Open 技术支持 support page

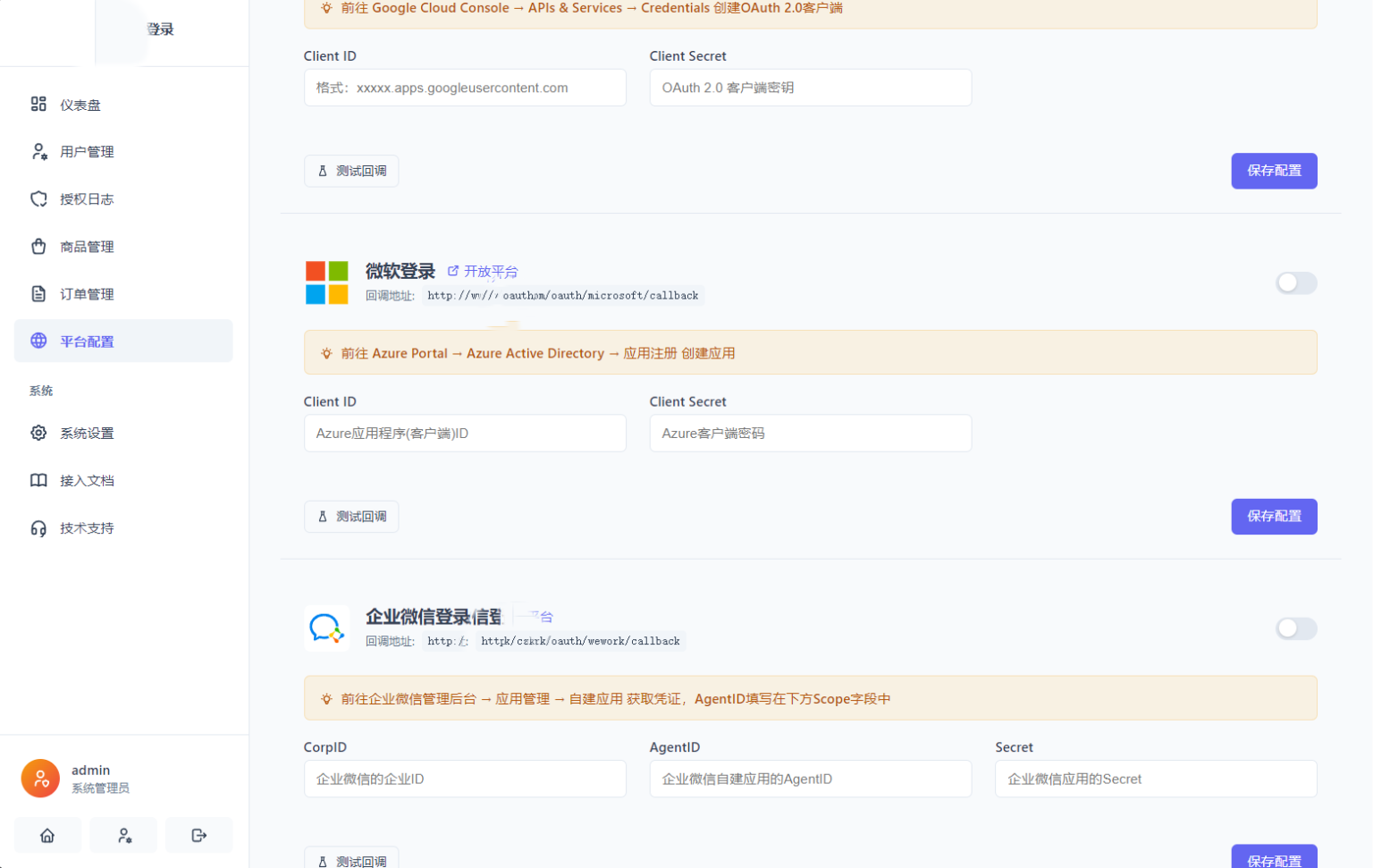87,527
